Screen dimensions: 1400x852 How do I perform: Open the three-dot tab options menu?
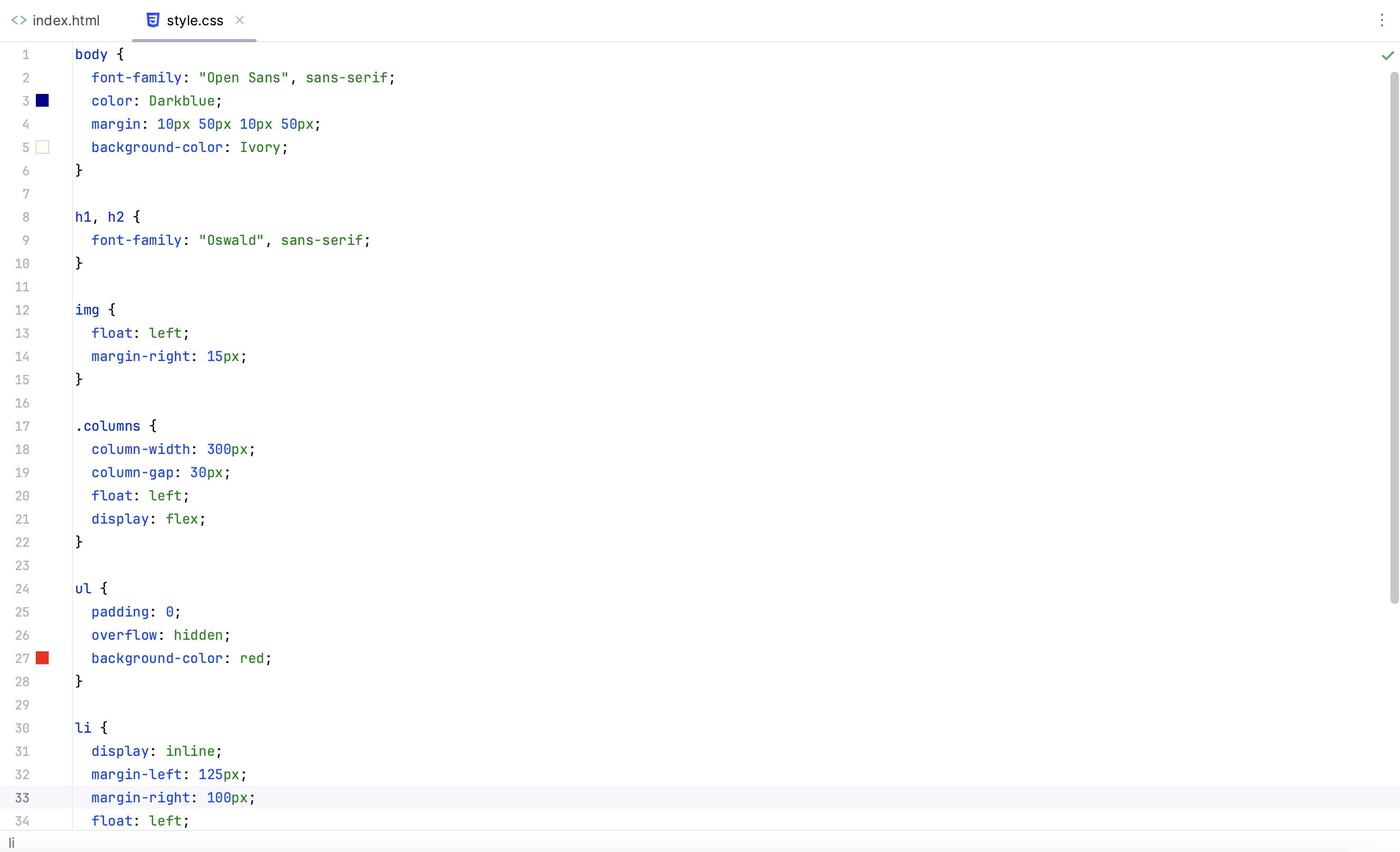click(x=1382, y=21)
